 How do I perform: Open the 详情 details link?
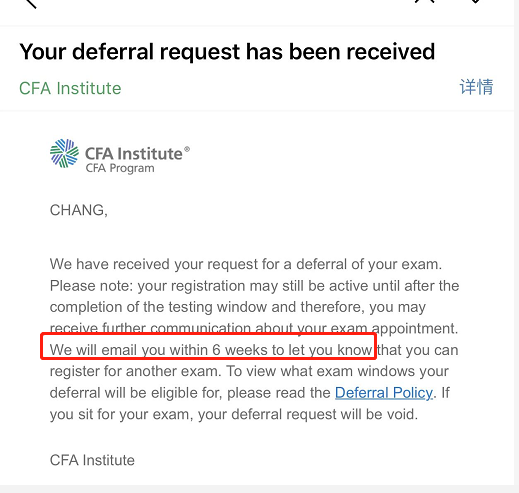[x=476, y=87]
